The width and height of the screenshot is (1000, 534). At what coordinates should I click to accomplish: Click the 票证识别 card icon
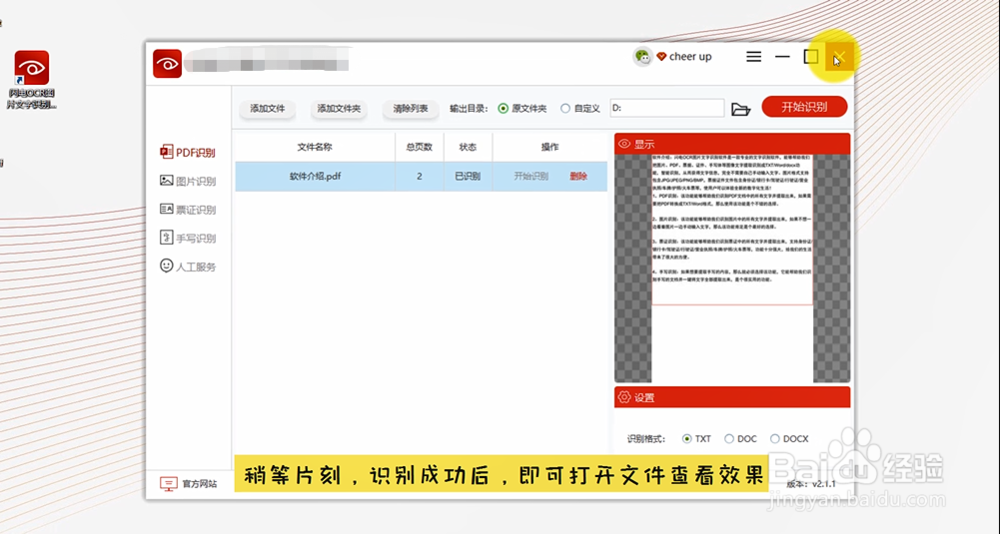pyautogui.click(x=166, y=209)
